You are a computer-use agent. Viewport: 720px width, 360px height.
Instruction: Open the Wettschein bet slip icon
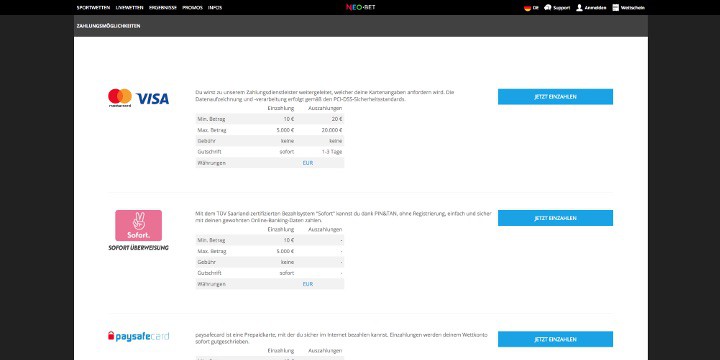click(x=615, y=7)
